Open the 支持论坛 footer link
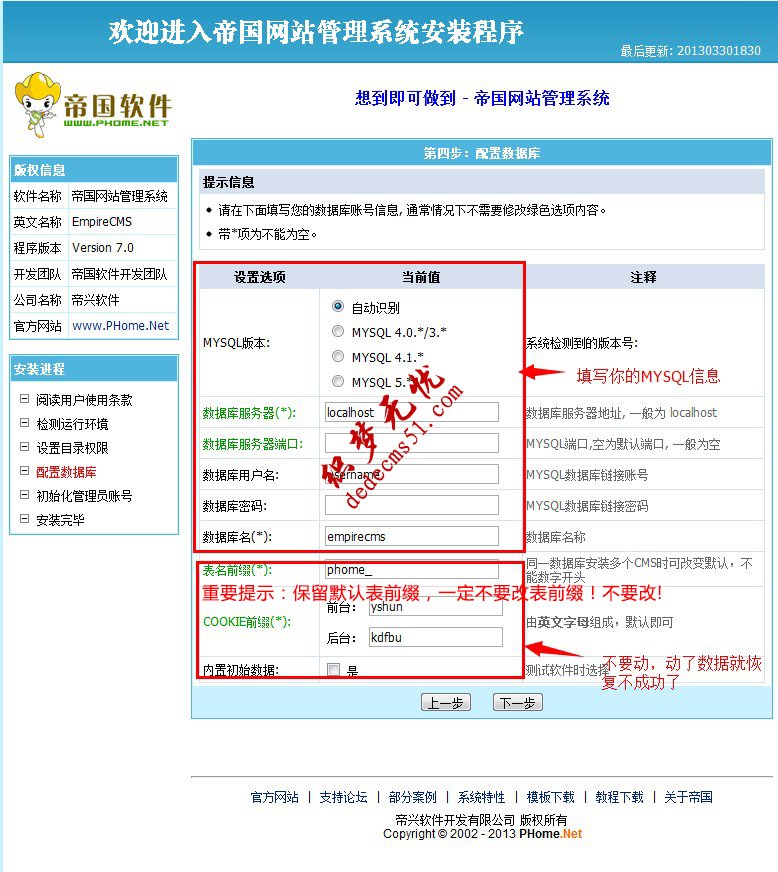The width and height of the screenshot is (778, 872). click(x=344, y=797)
